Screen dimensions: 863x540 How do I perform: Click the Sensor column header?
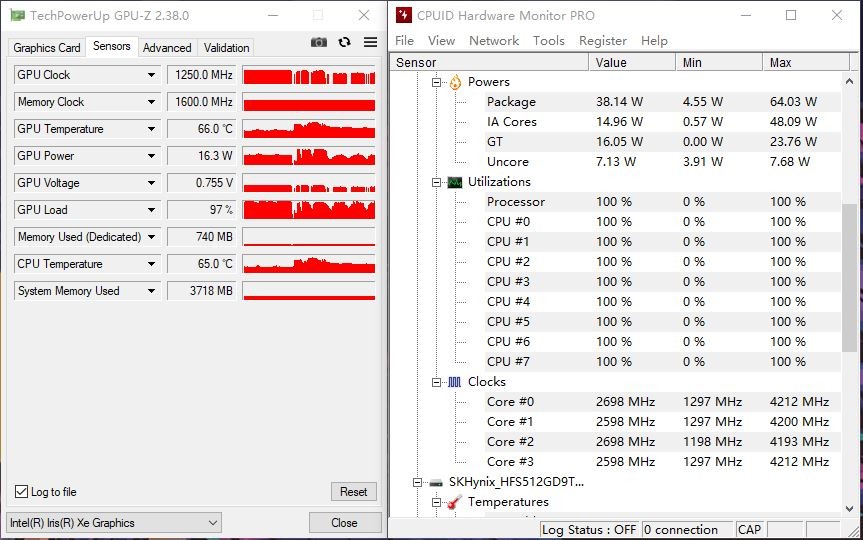pos(490,62)
